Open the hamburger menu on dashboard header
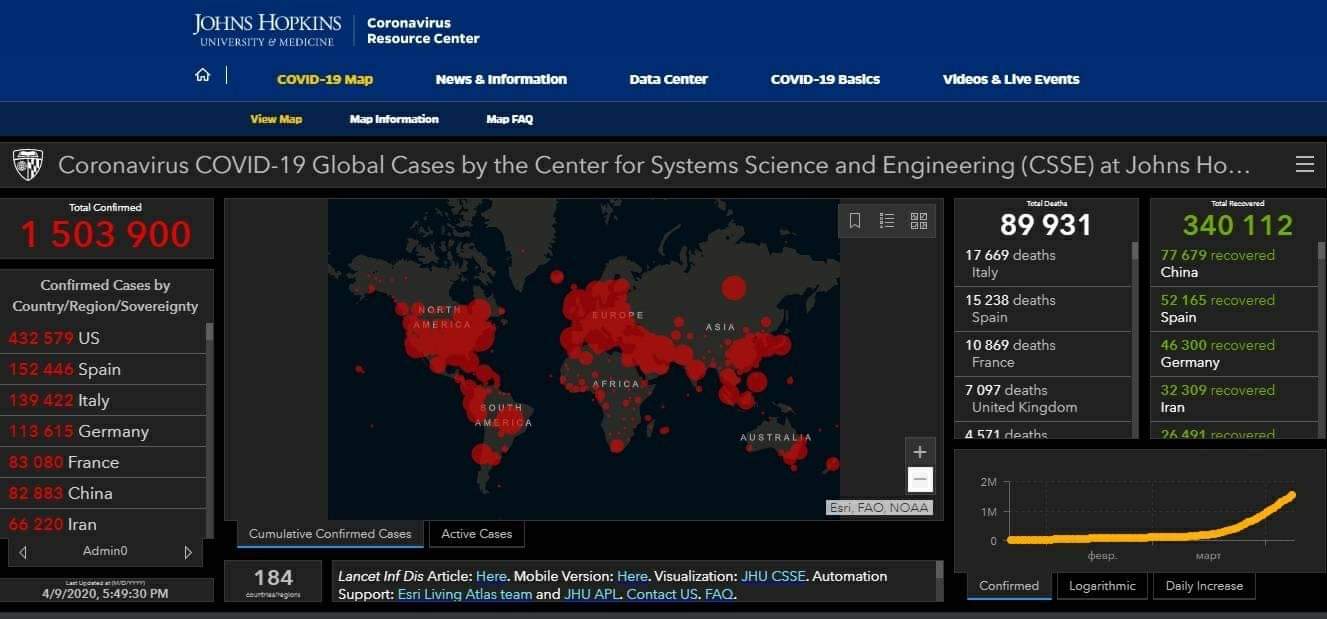The width and height of the screenshot is (1327, 619). (1304, 165)
